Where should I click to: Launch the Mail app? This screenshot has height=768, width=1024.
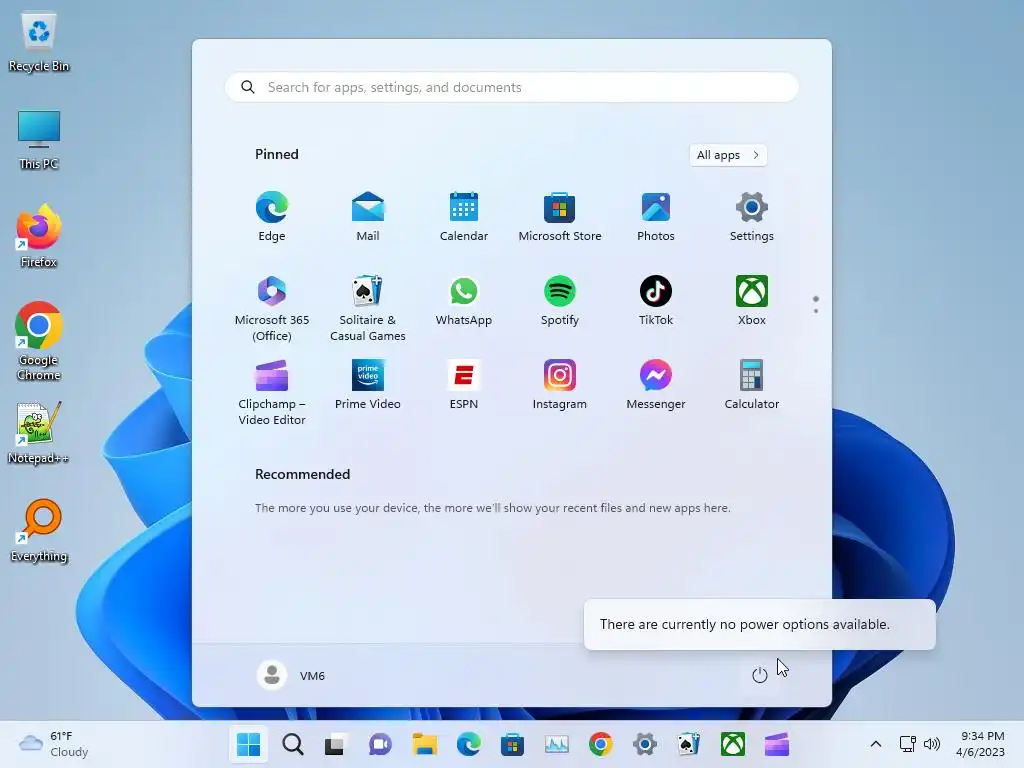click(368, 217)
